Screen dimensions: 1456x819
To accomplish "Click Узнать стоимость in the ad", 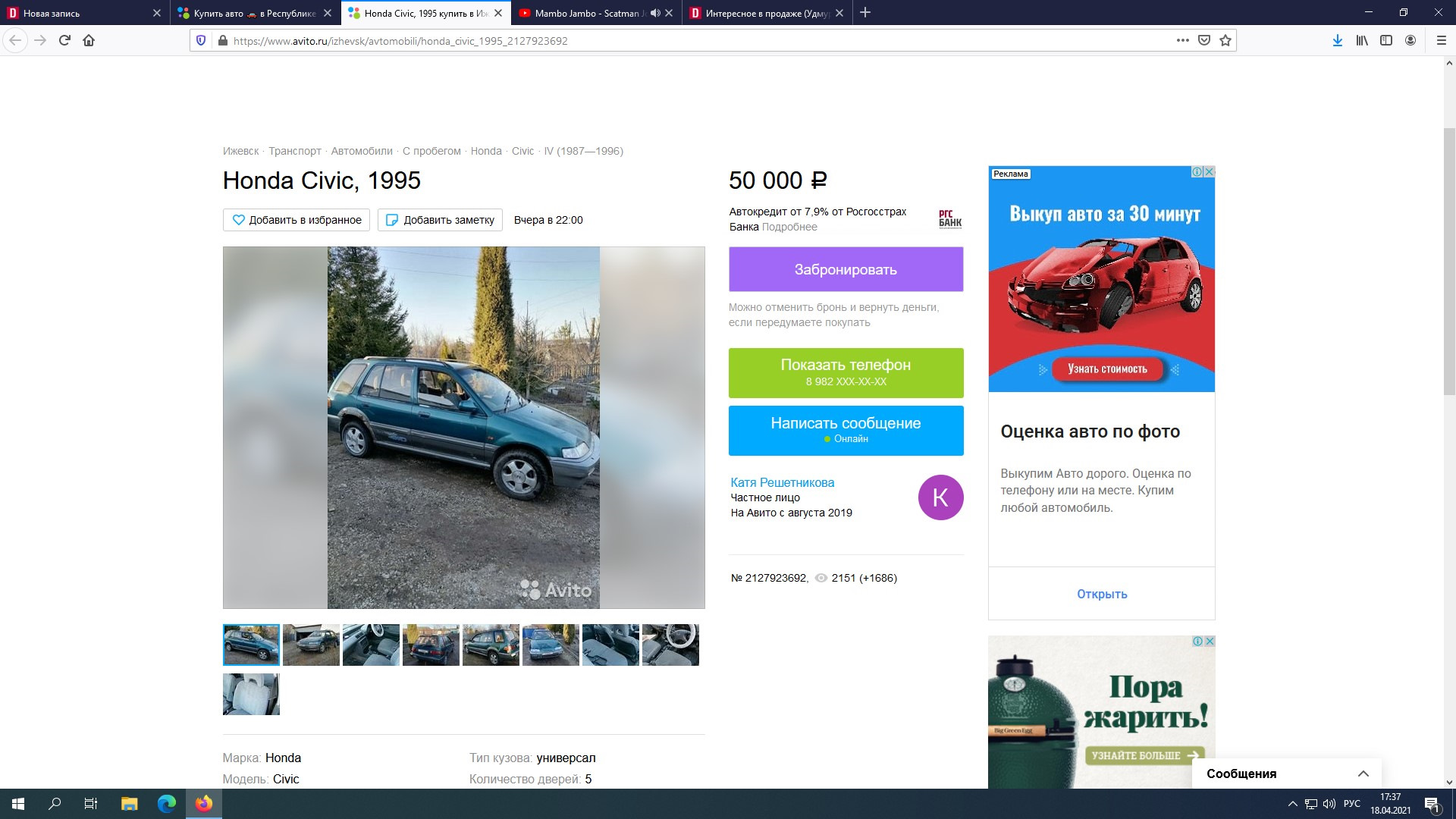I will coord(1107,369).
